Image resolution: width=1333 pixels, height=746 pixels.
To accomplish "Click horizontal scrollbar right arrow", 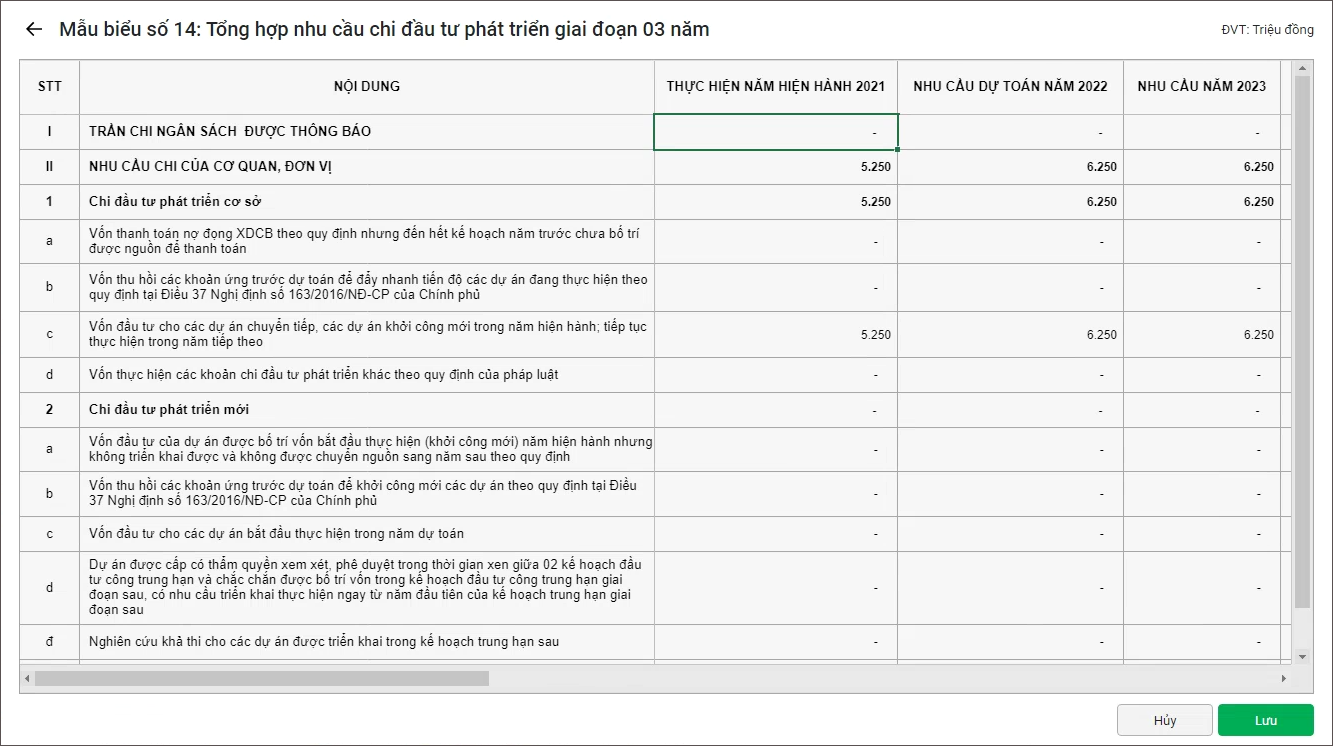I will [1285, 678].
